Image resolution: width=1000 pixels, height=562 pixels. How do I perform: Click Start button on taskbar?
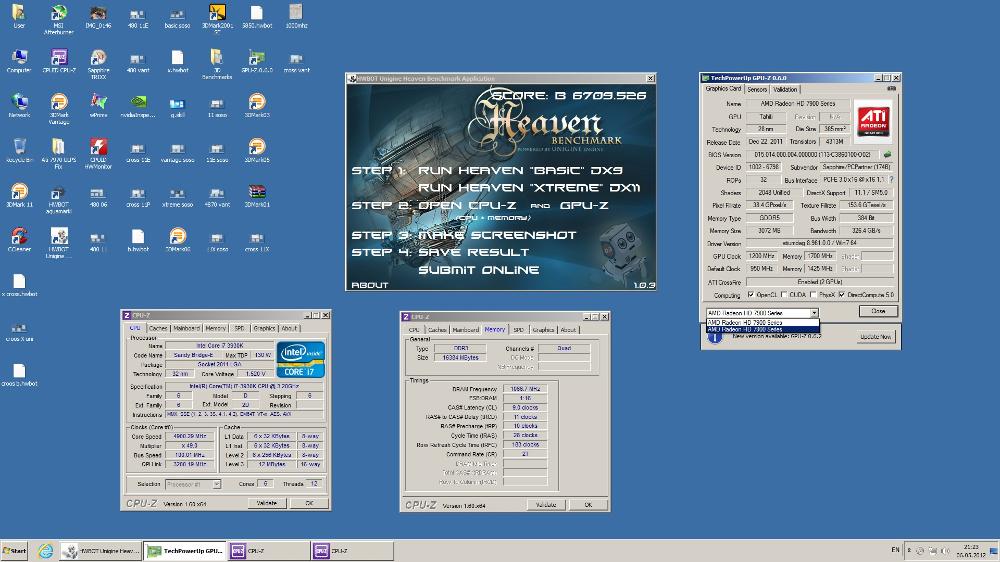(14, 551)
